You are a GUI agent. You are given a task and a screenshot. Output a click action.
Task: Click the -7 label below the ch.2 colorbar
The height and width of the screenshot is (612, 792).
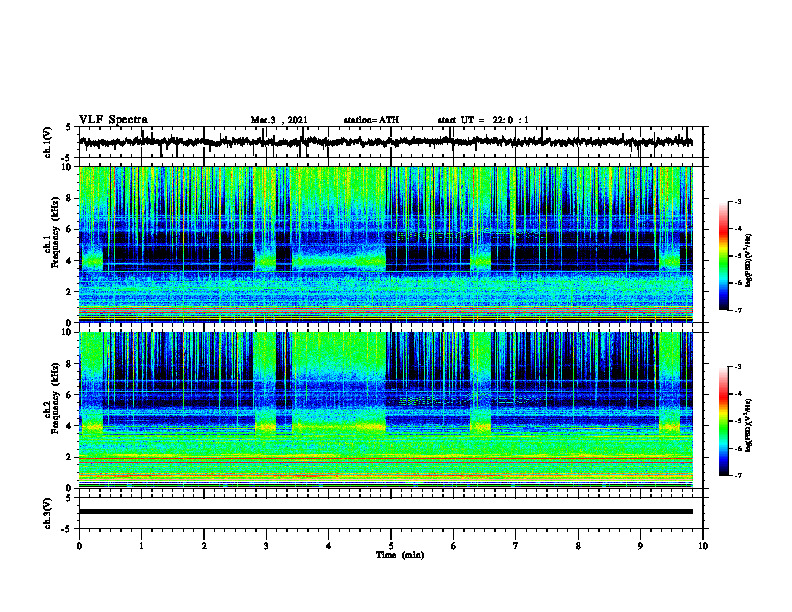point(738,475)
